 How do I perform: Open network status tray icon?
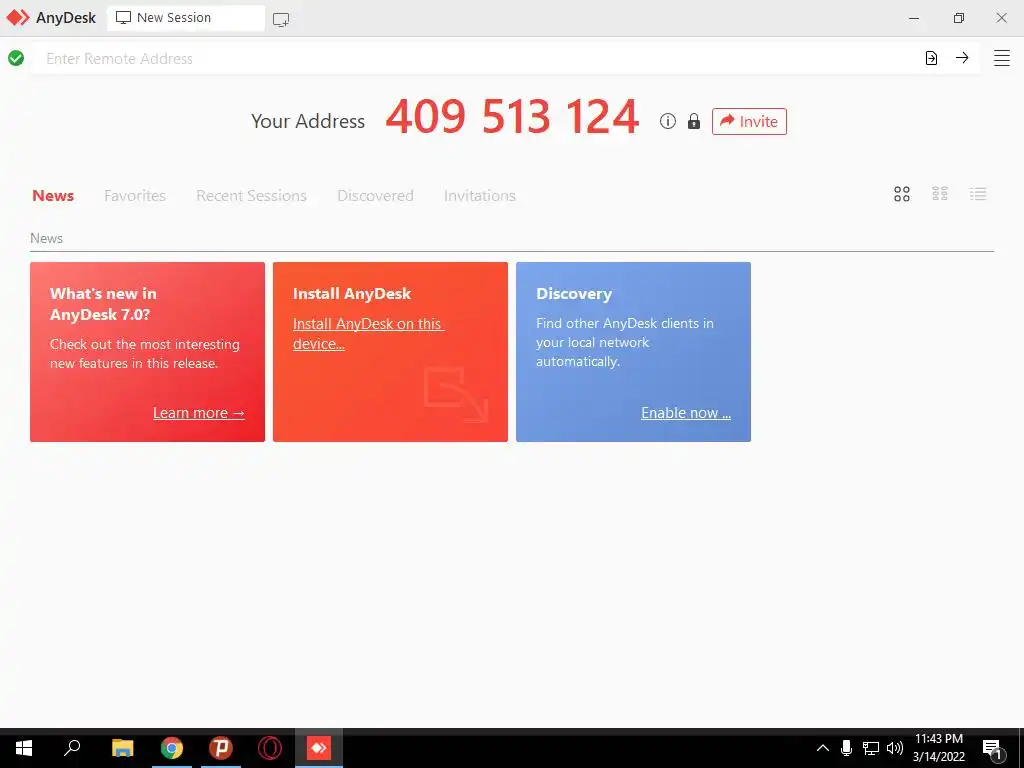pyautogui.click(x=871, y=748)
